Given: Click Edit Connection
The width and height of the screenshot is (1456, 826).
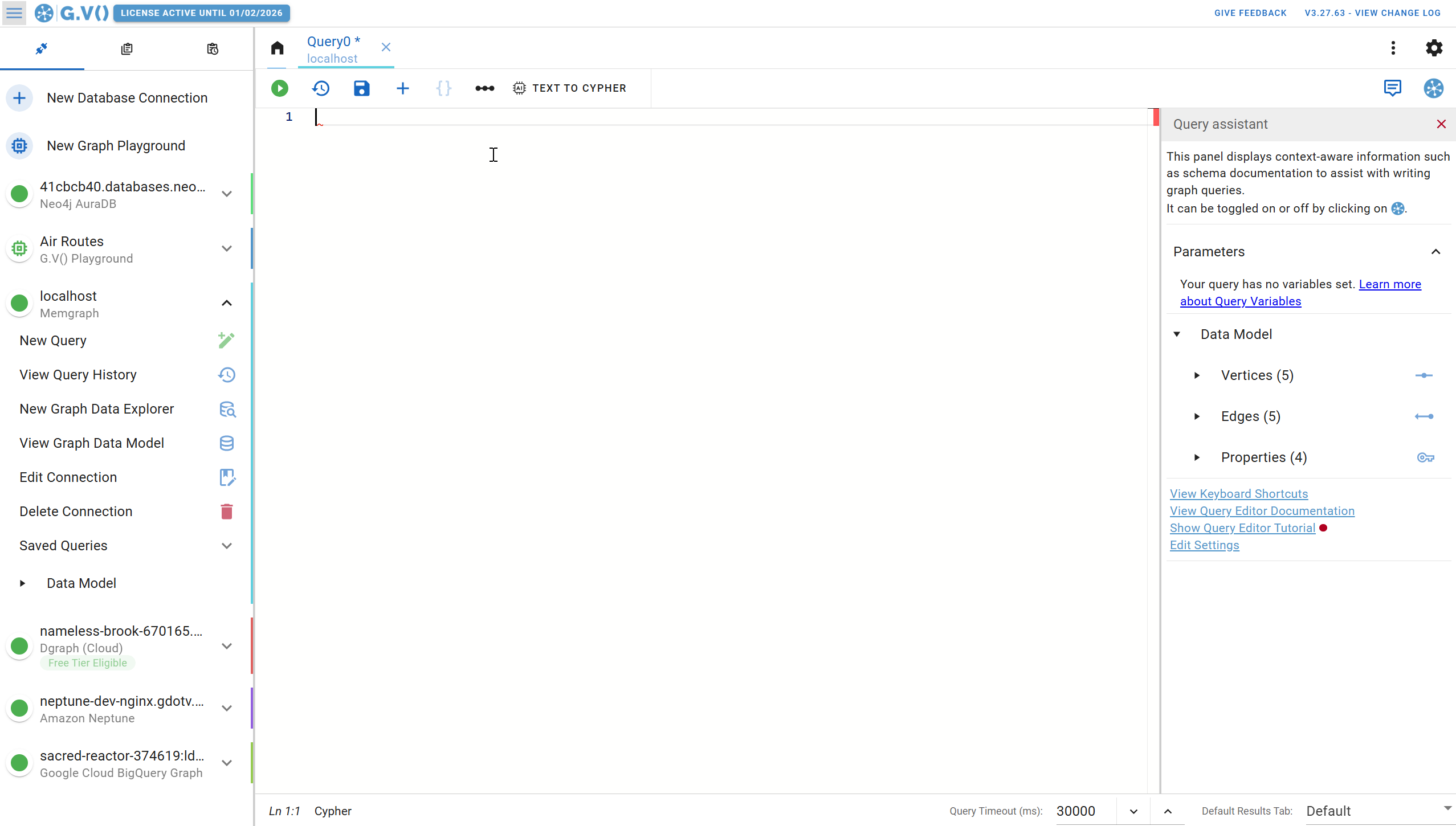Looking at the screenshot, I should pos(127,477).
